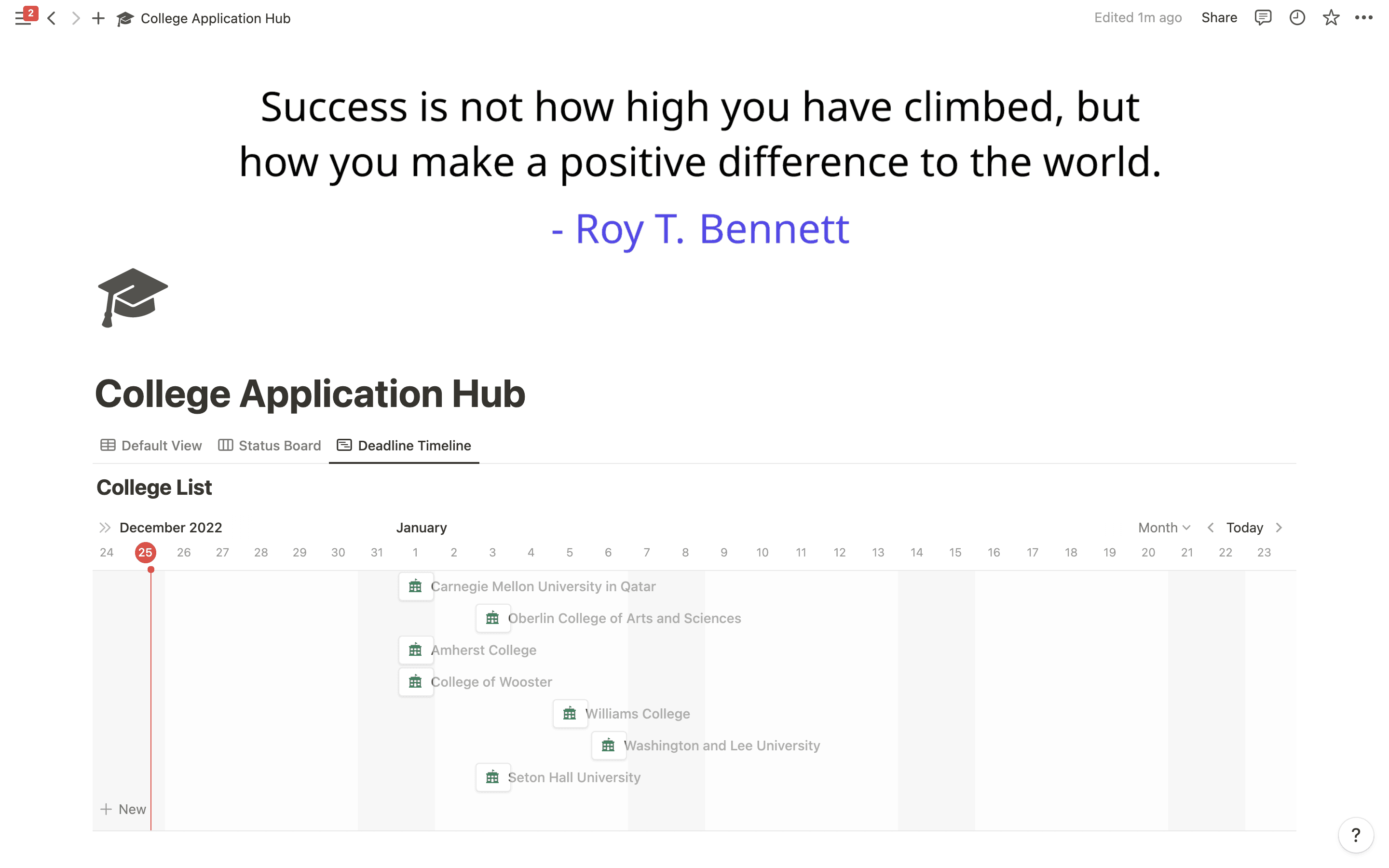Go back using the left arrow
1389x868 pixels.
coord(52,18)
